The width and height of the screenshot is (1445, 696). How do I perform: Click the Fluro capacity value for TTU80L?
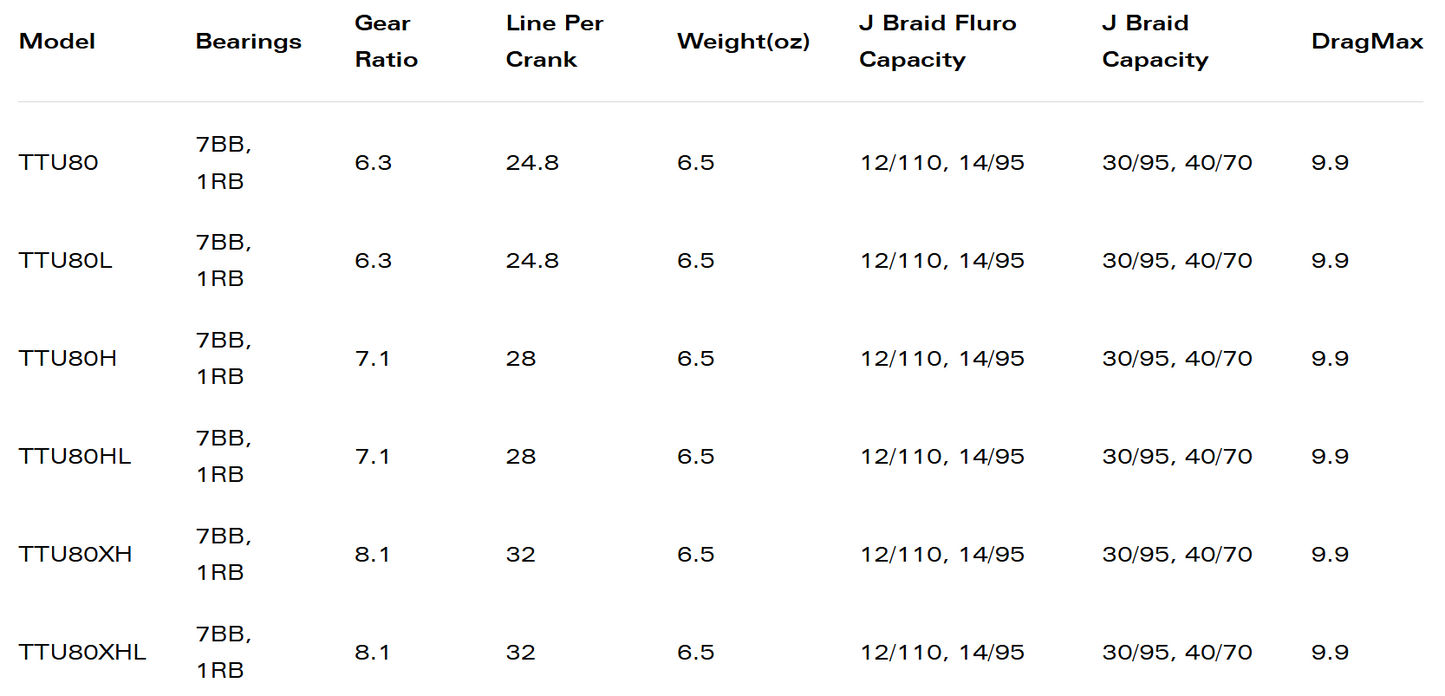pyautogui.click(x=941, y=260)
